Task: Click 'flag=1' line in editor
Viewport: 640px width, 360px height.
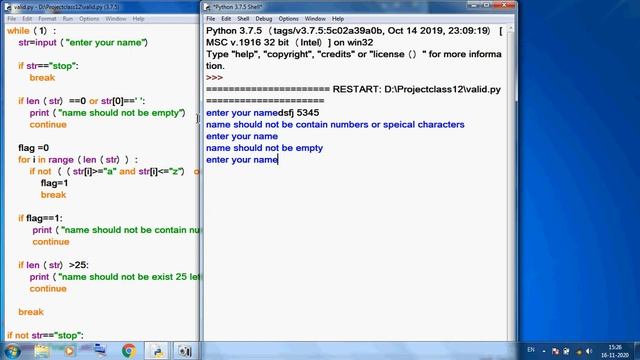Action: tap(54, 183)
